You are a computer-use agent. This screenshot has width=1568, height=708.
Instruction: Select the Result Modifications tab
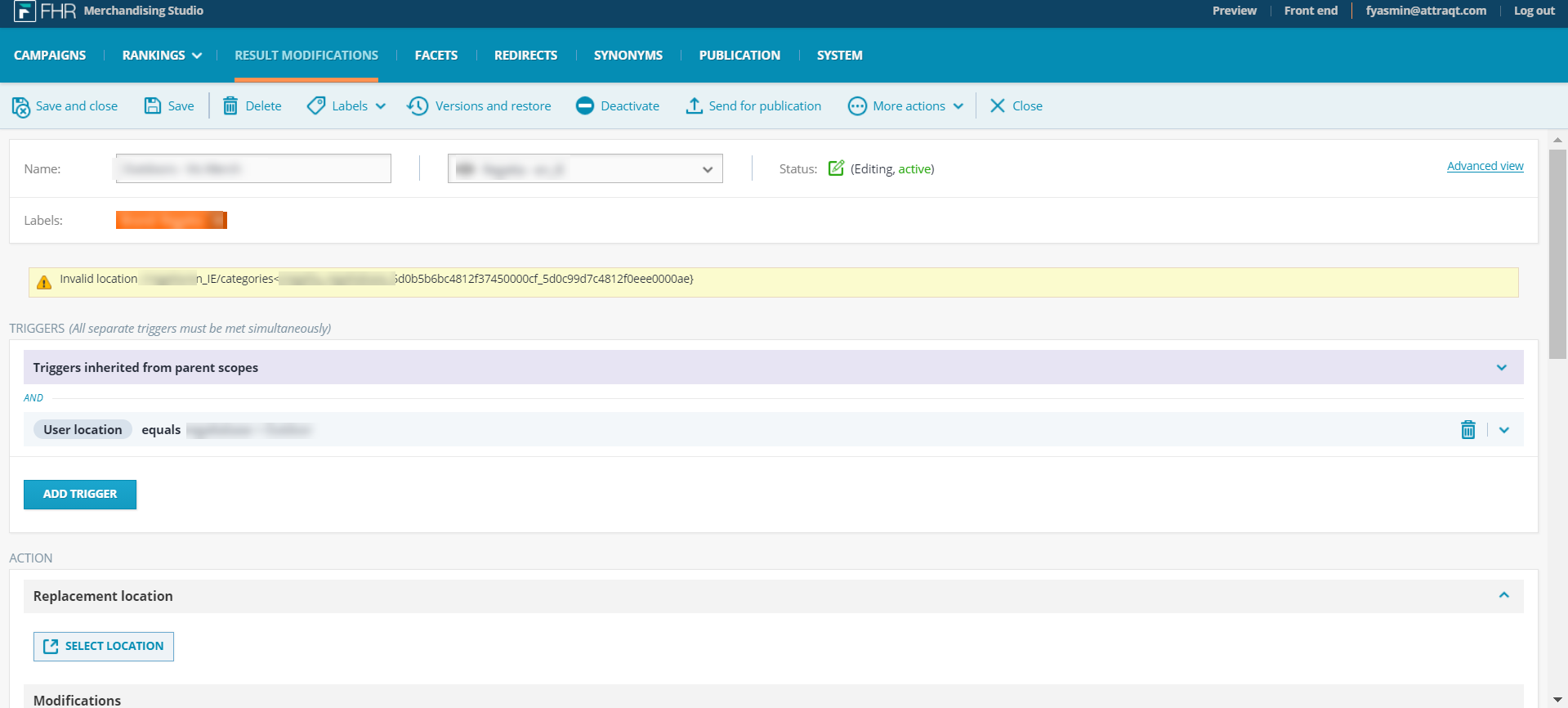click(306, 56)
